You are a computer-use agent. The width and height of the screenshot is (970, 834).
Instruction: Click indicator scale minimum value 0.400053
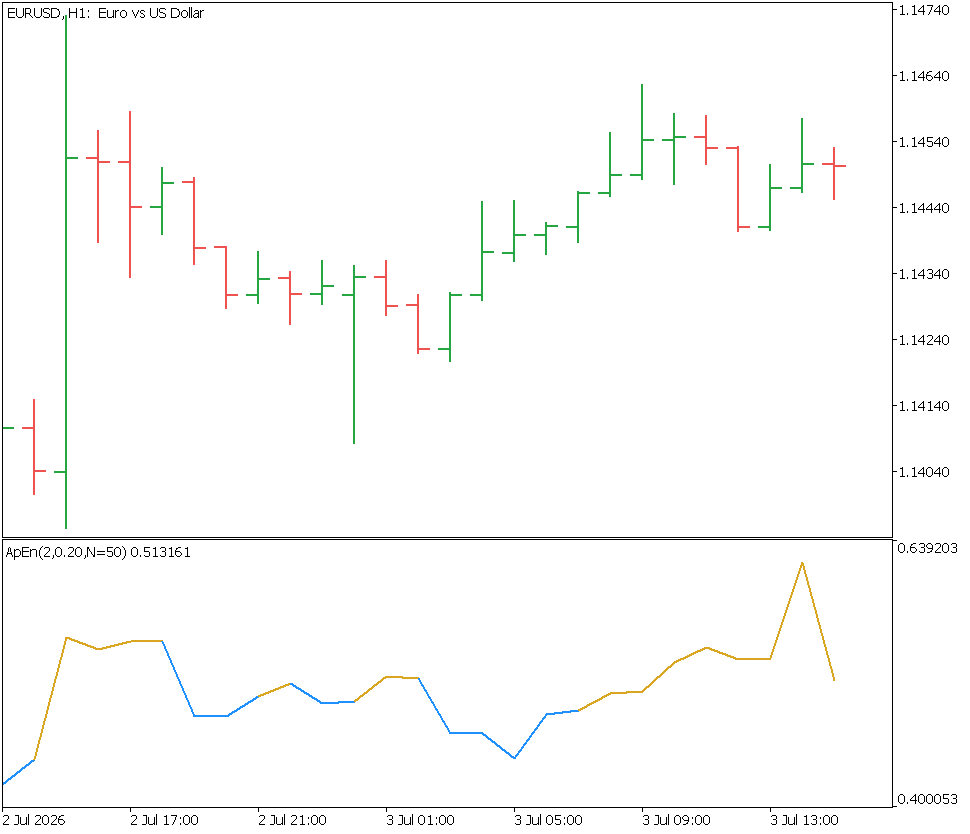[927, 799]
